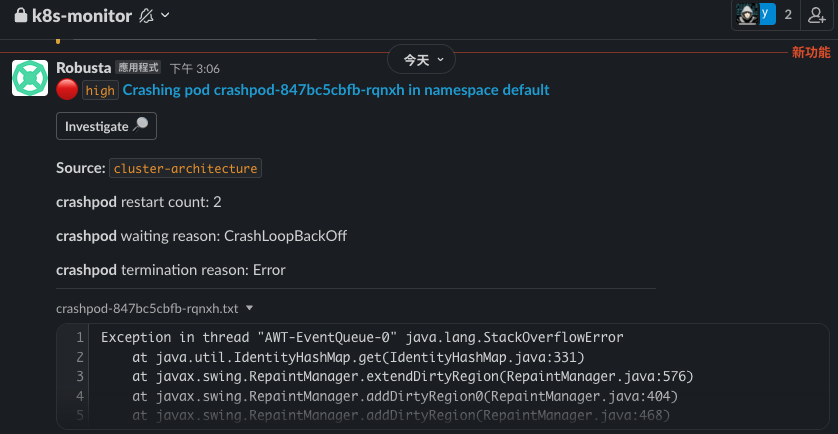Open the 今天 date jump dropdown

(421, 59)
